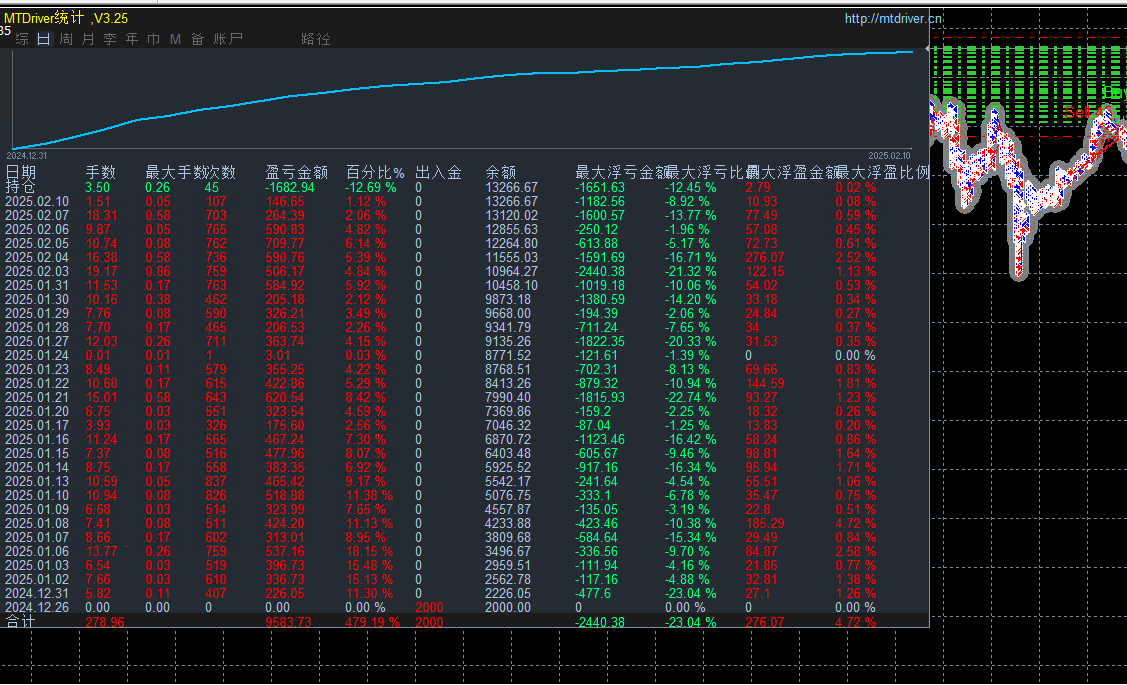The width and height of the screenshot is (1127, 685).
Task: Click balance 10458.10 on 2025.01.31
Action: tap(511, 285)
